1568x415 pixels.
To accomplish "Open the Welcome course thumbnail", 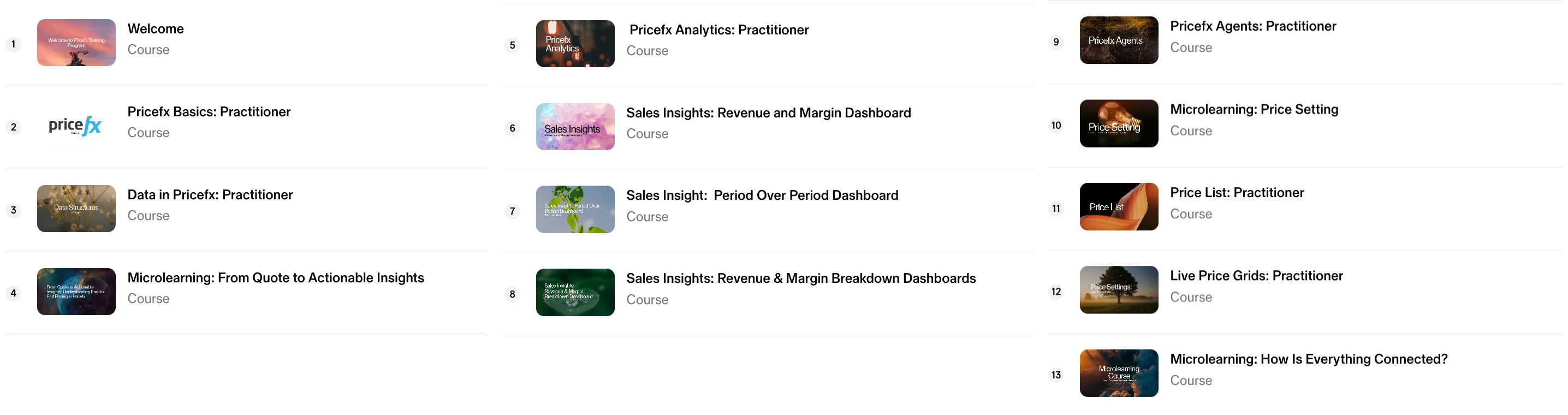I will pos(76,43).
